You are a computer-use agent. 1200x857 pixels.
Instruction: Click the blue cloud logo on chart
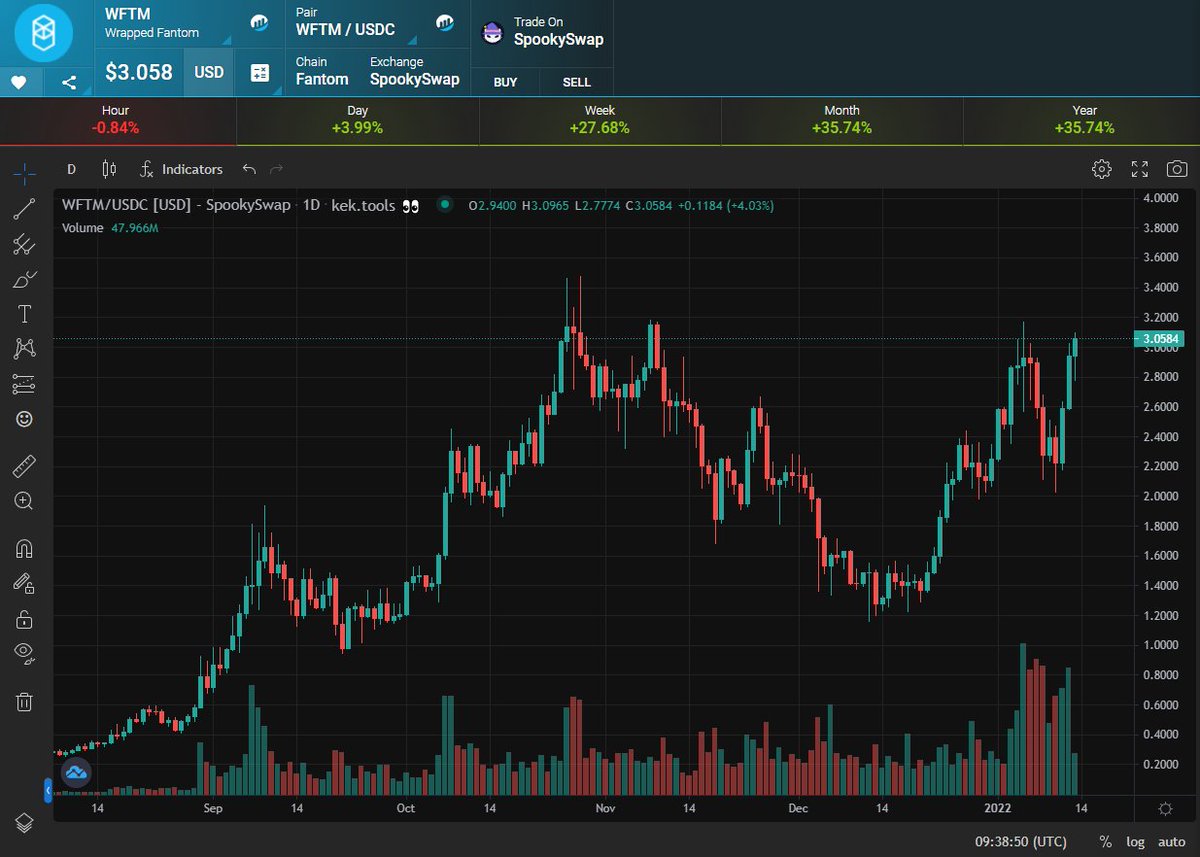click(76, 772)
